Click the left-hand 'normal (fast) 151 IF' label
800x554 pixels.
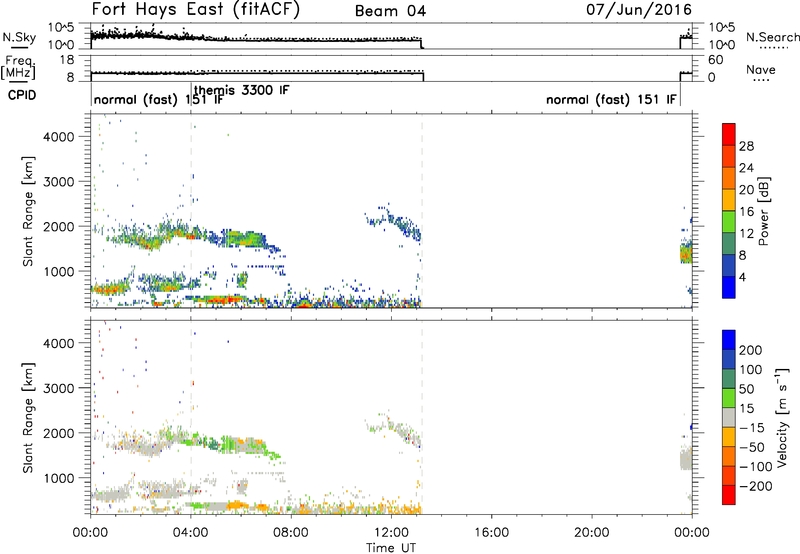pos(159,99)
